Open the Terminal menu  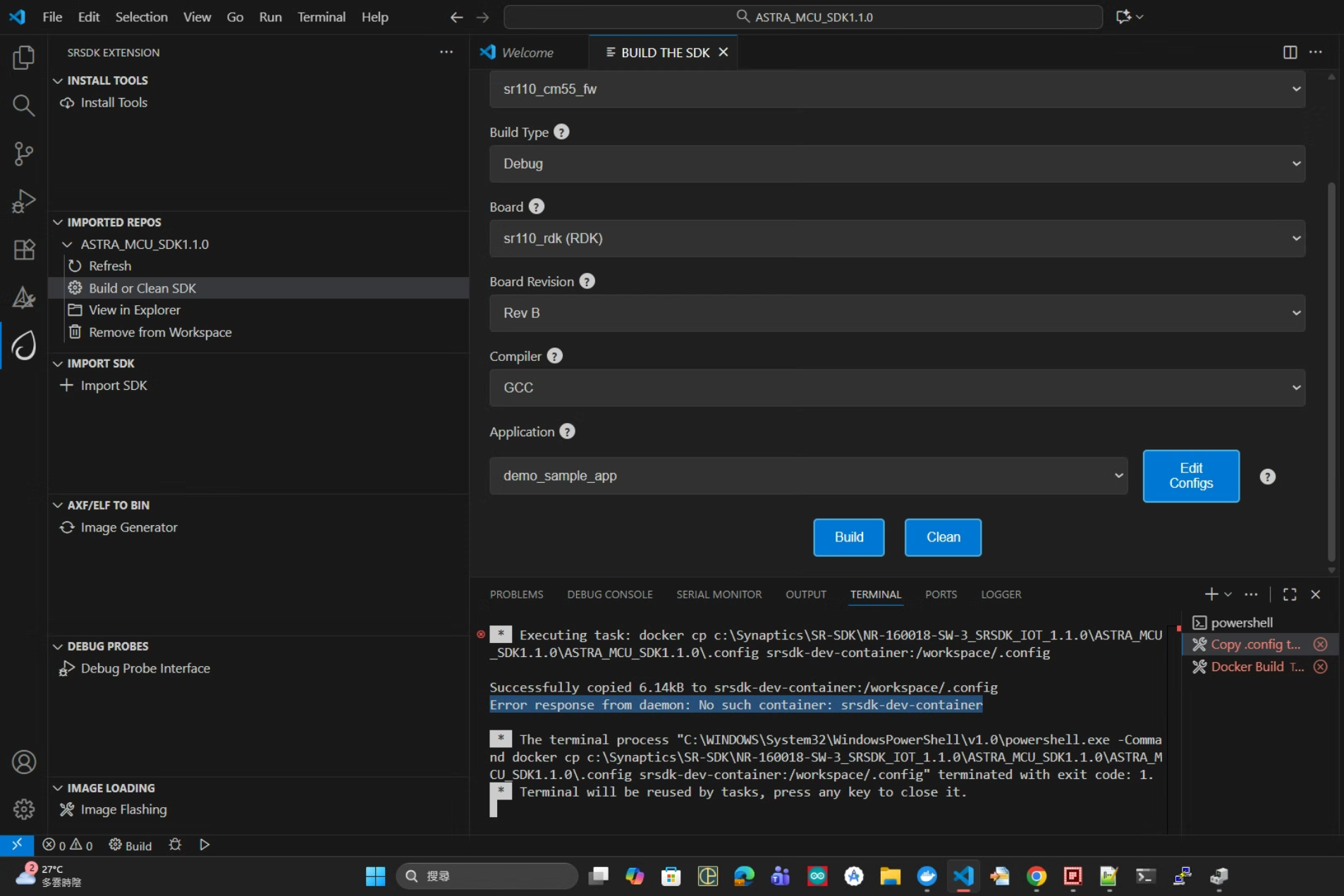321,17
